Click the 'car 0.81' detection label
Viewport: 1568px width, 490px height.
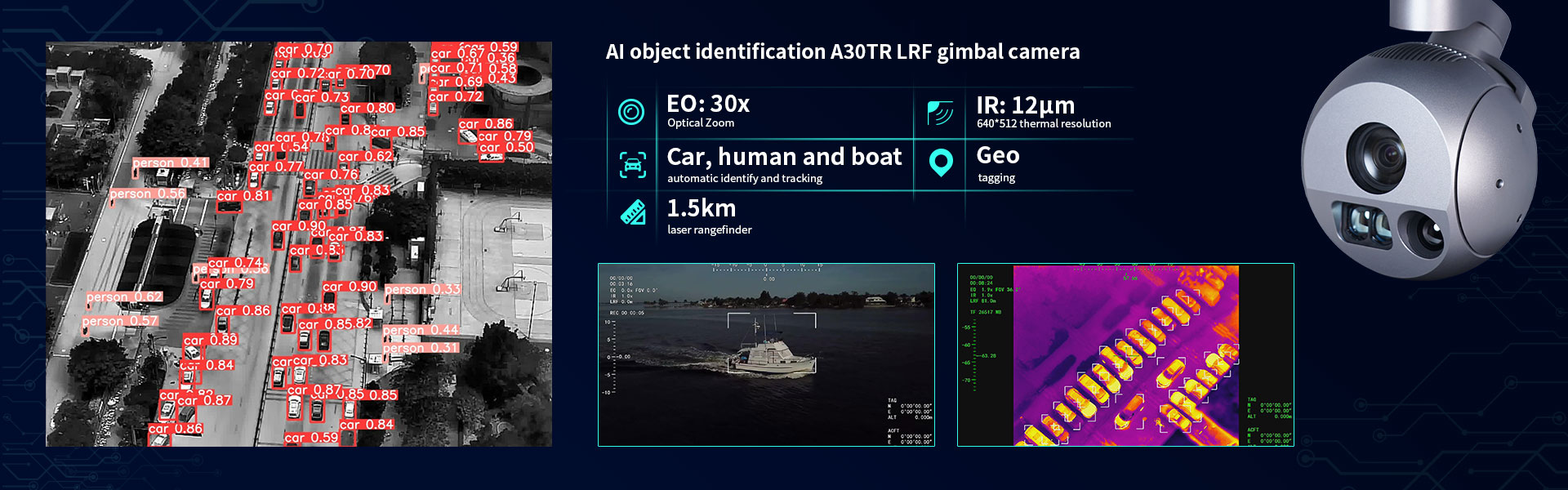pyautogui.click(x=243, y=196)
